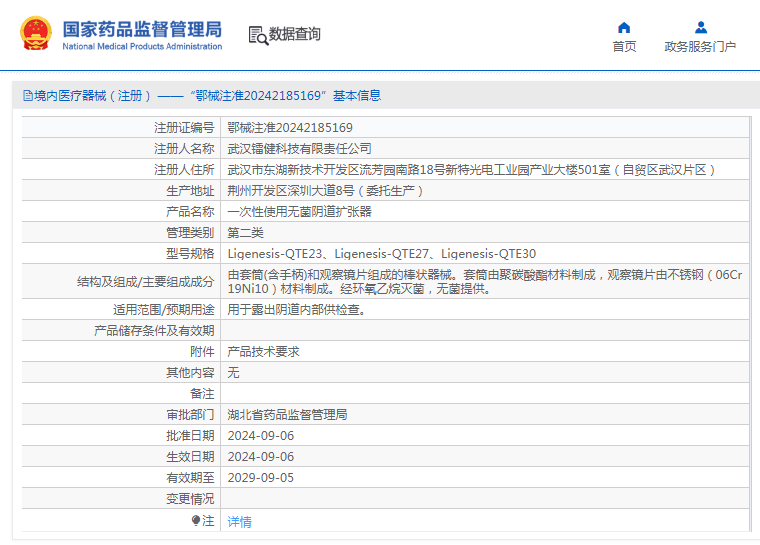Select product name 一次性使用无菌阴道扩张器
Screen dimensions: 760x545
(x=300, y=211)
